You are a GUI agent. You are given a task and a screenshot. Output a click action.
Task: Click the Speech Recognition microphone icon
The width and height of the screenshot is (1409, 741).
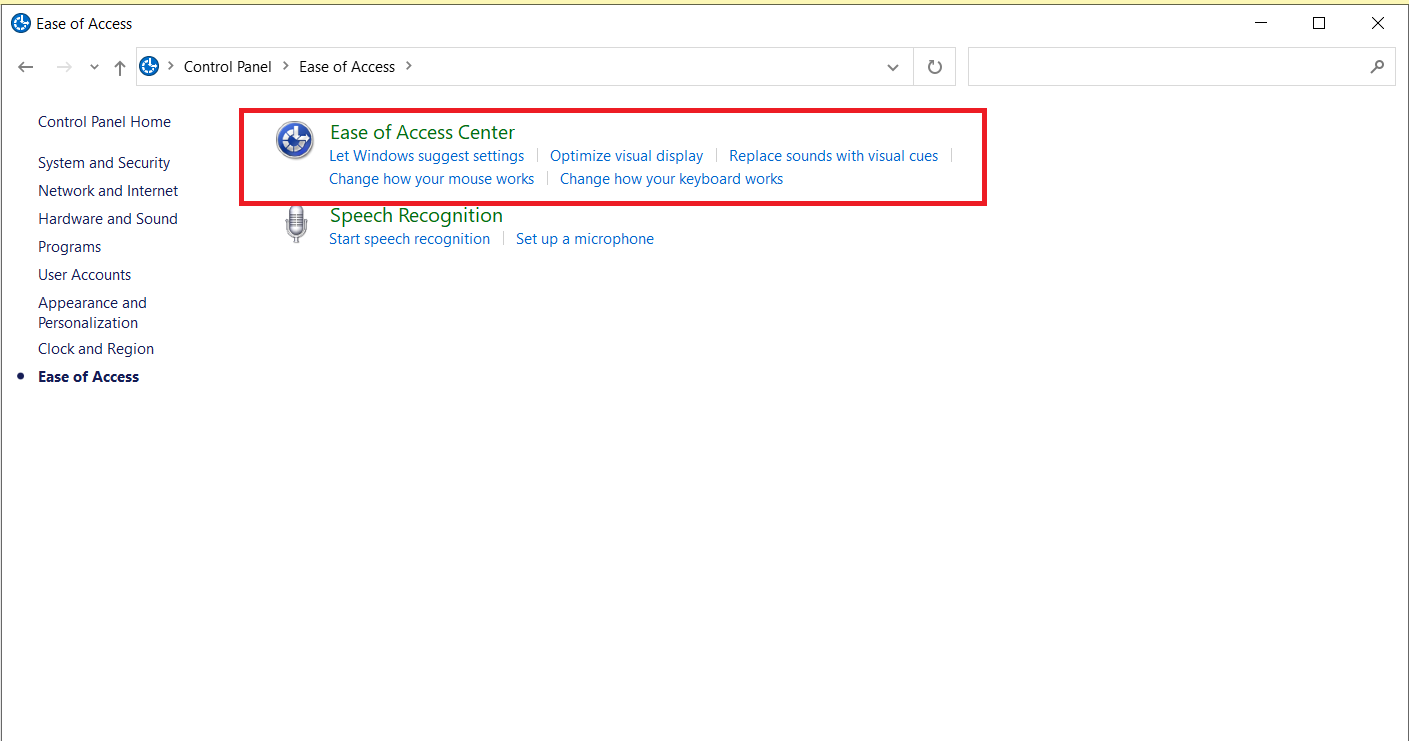[295, 224]
